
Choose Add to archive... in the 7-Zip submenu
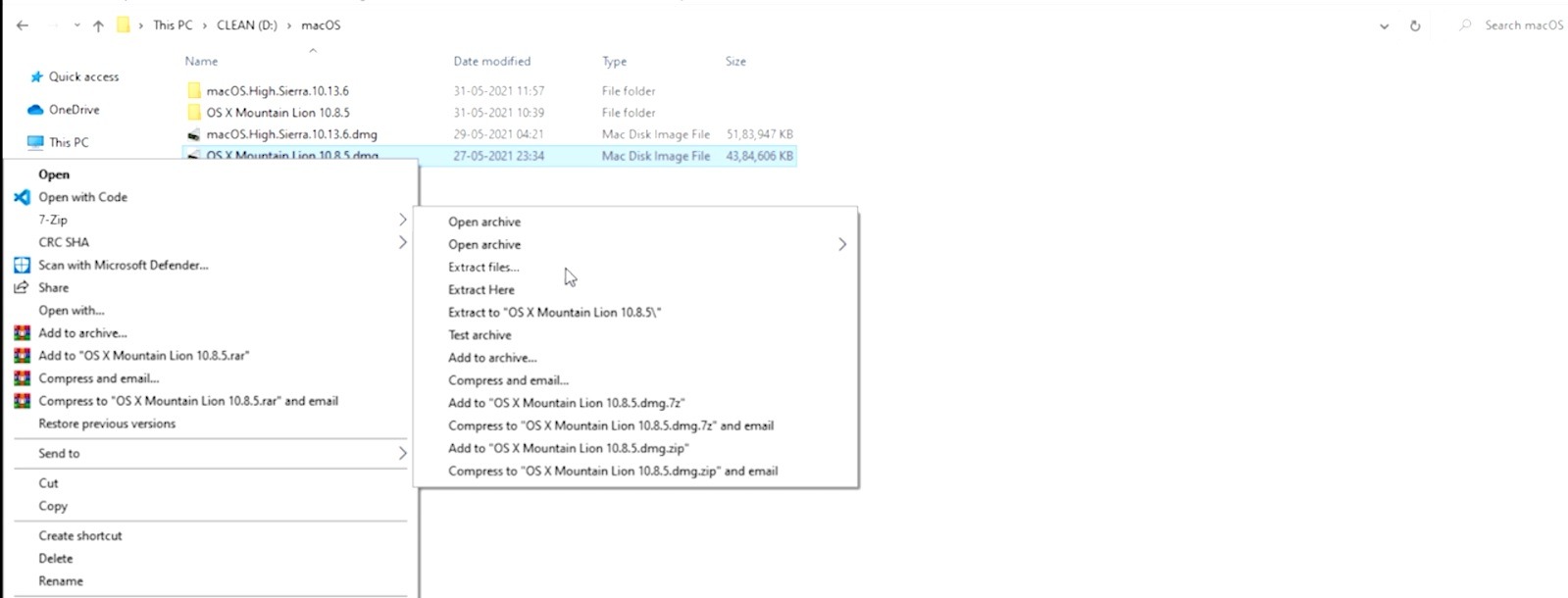[x=492, y=358]
